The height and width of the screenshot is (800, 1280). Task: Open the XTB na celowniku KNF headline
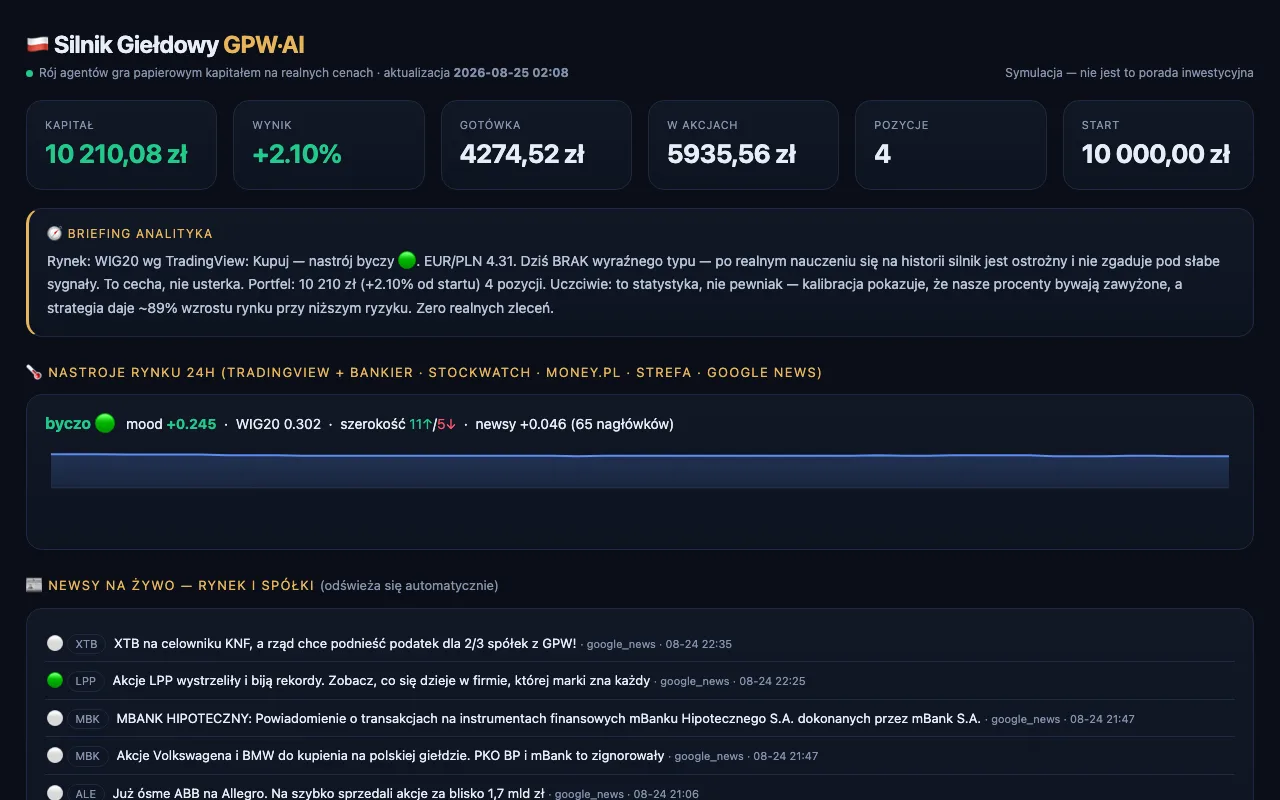pyautogui.click(x=345, y=643)
